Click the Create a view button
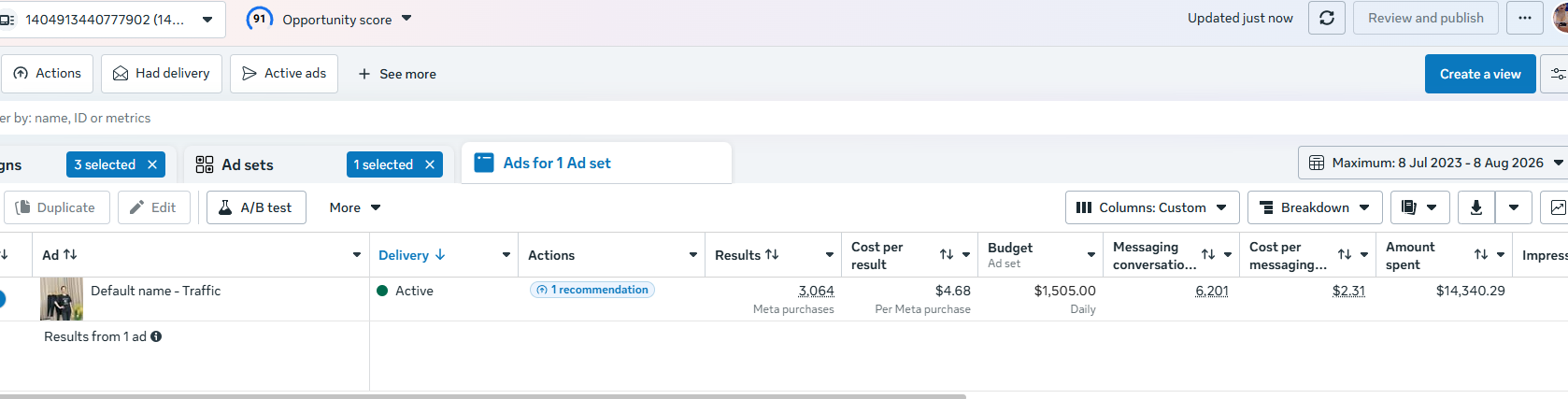 1480,74
